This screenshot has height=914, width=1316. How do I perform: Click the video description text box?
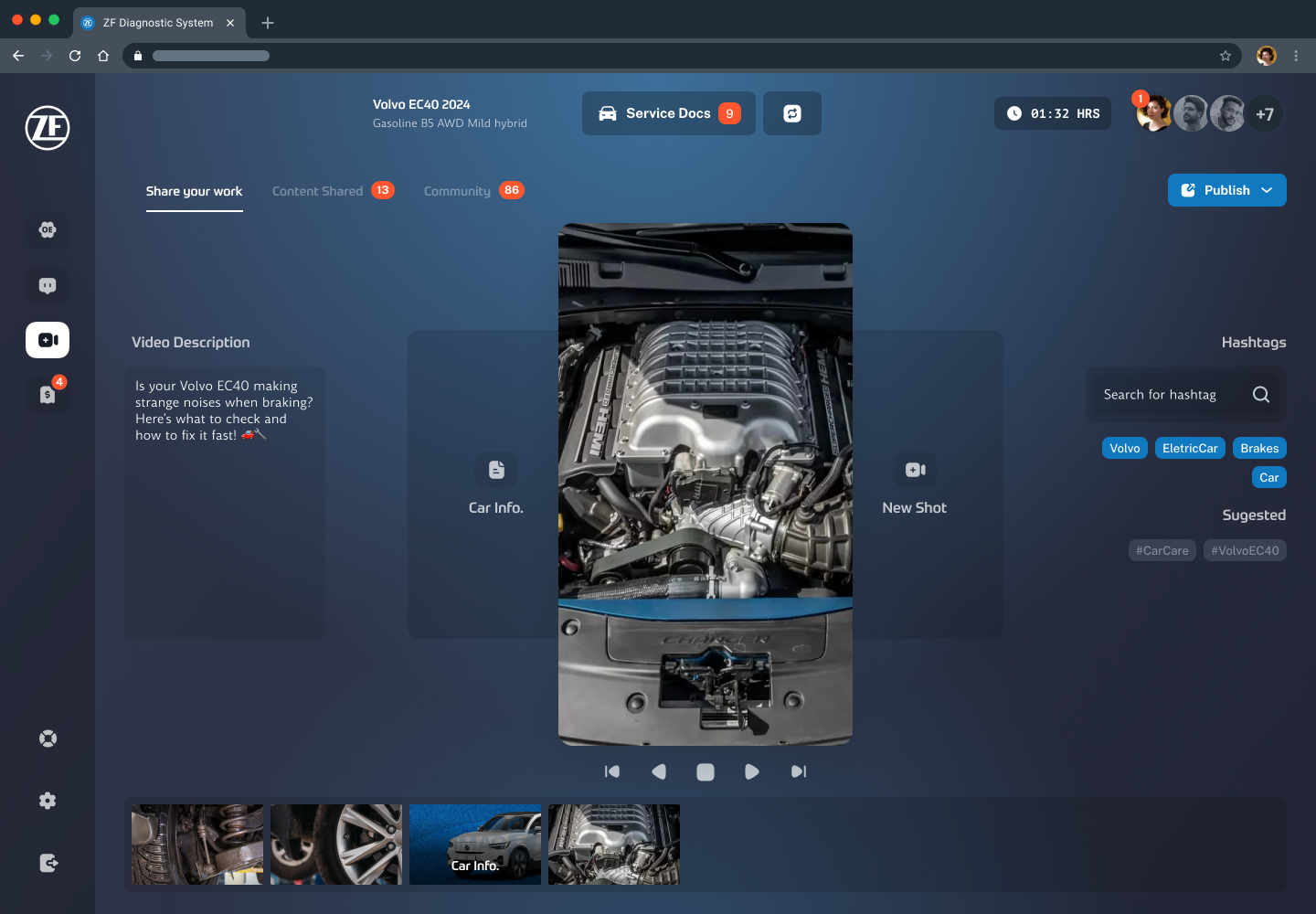[225, 503]
